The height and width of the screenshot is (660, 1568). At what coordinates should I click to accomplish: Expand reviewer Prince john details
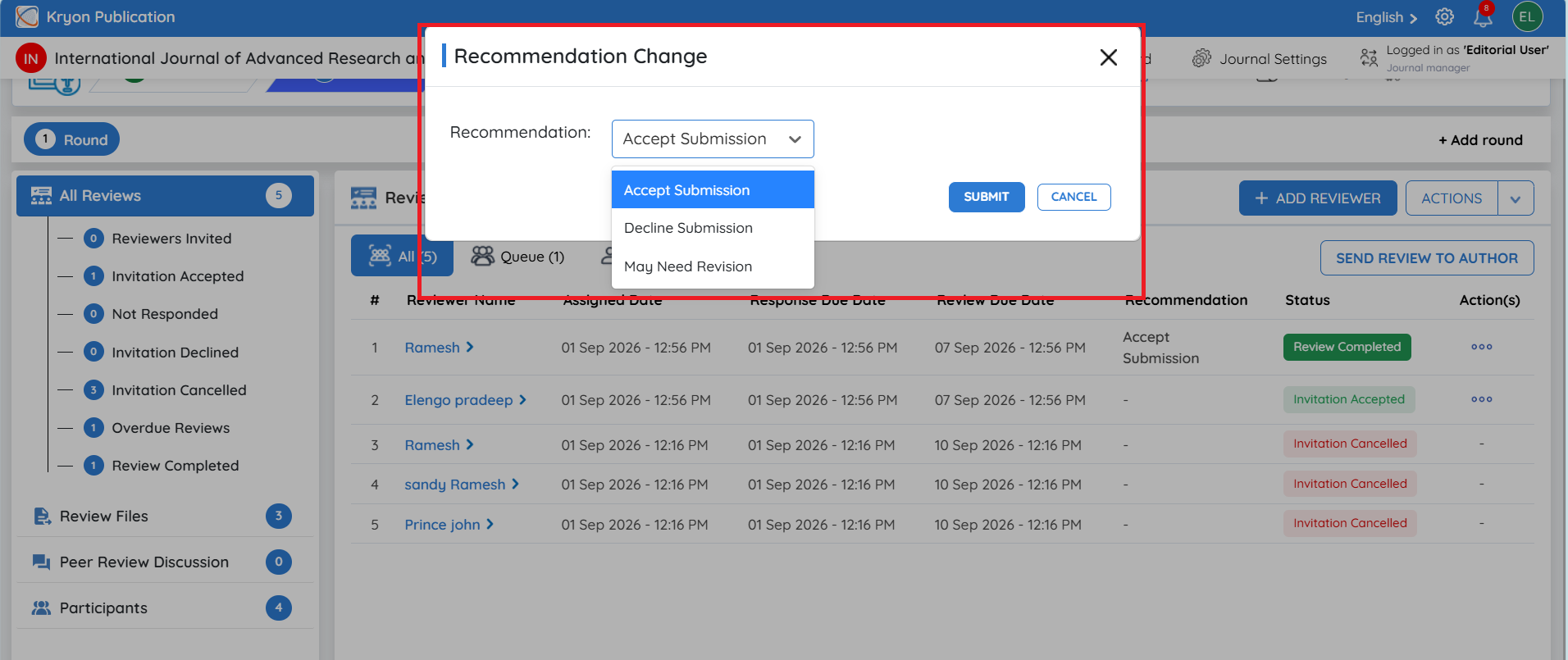(x=490, y=525)
